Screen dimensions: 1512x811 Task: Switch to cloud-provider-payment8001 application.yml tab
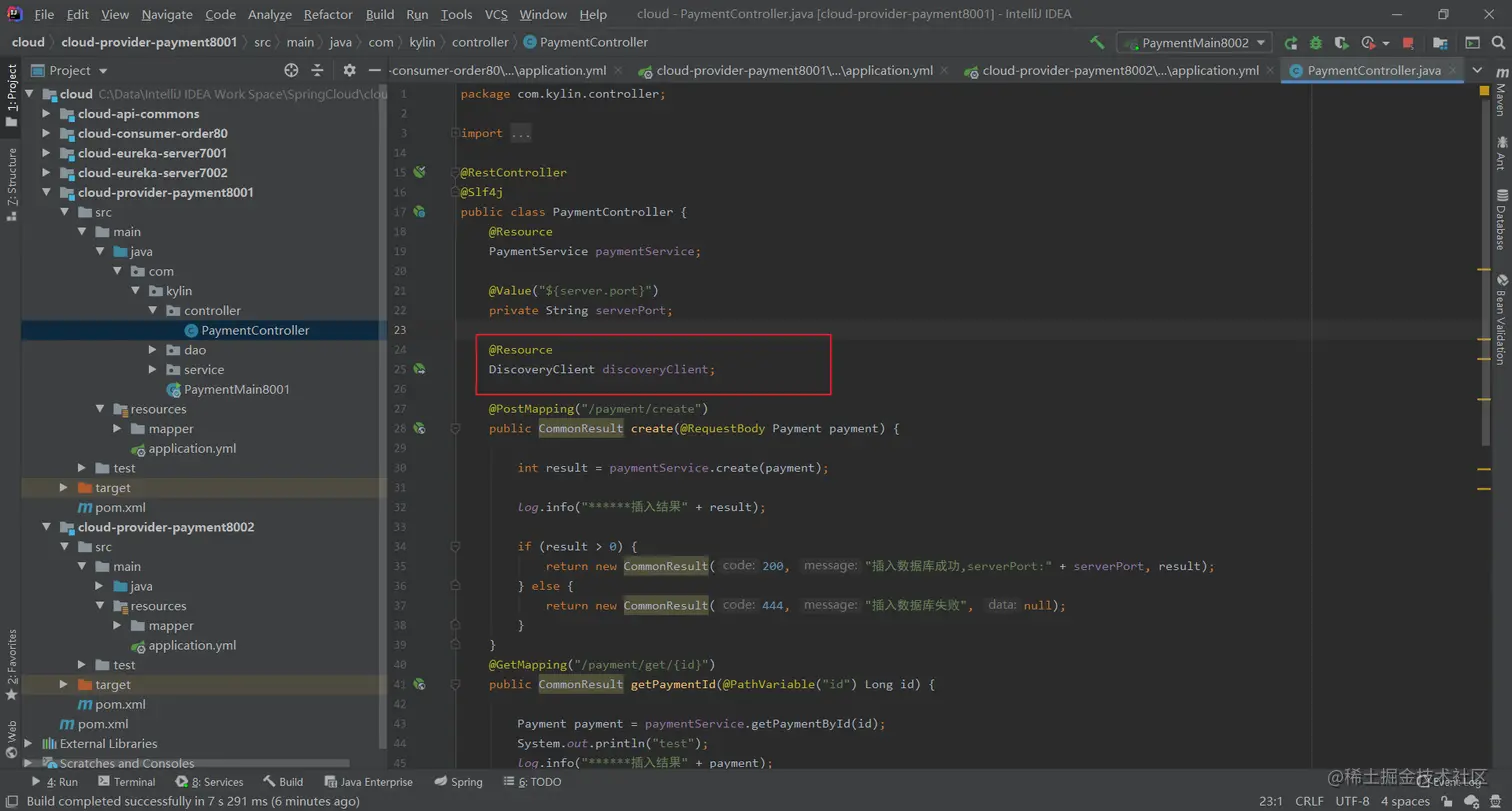pyautogui.click(x=794, y=70)
